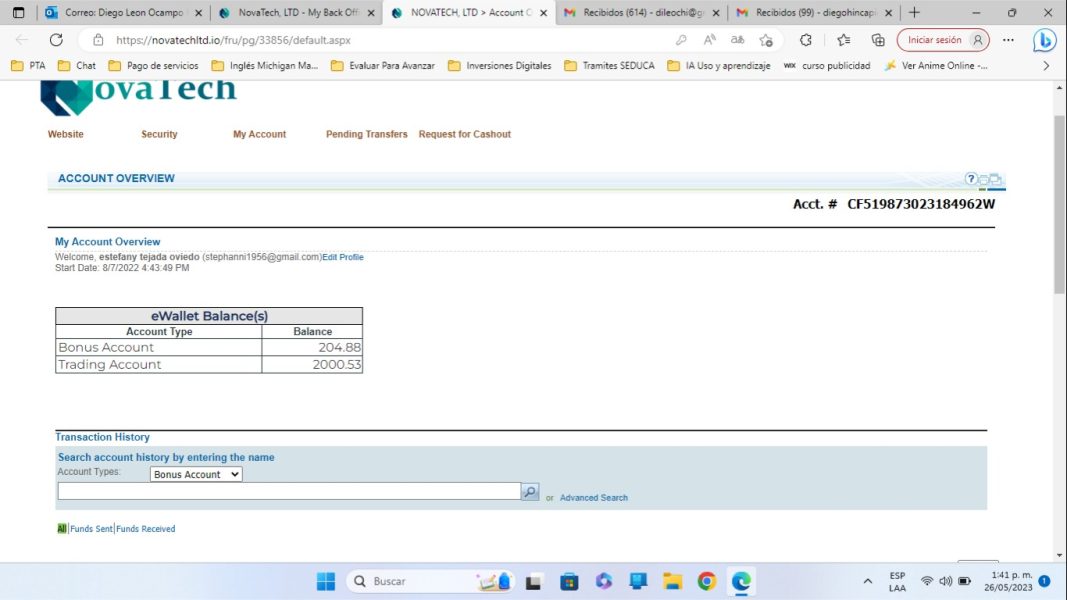Open the curso publicidad bookmark
Viewport: 1067px width, 600px height.
(x=827, y=66)
